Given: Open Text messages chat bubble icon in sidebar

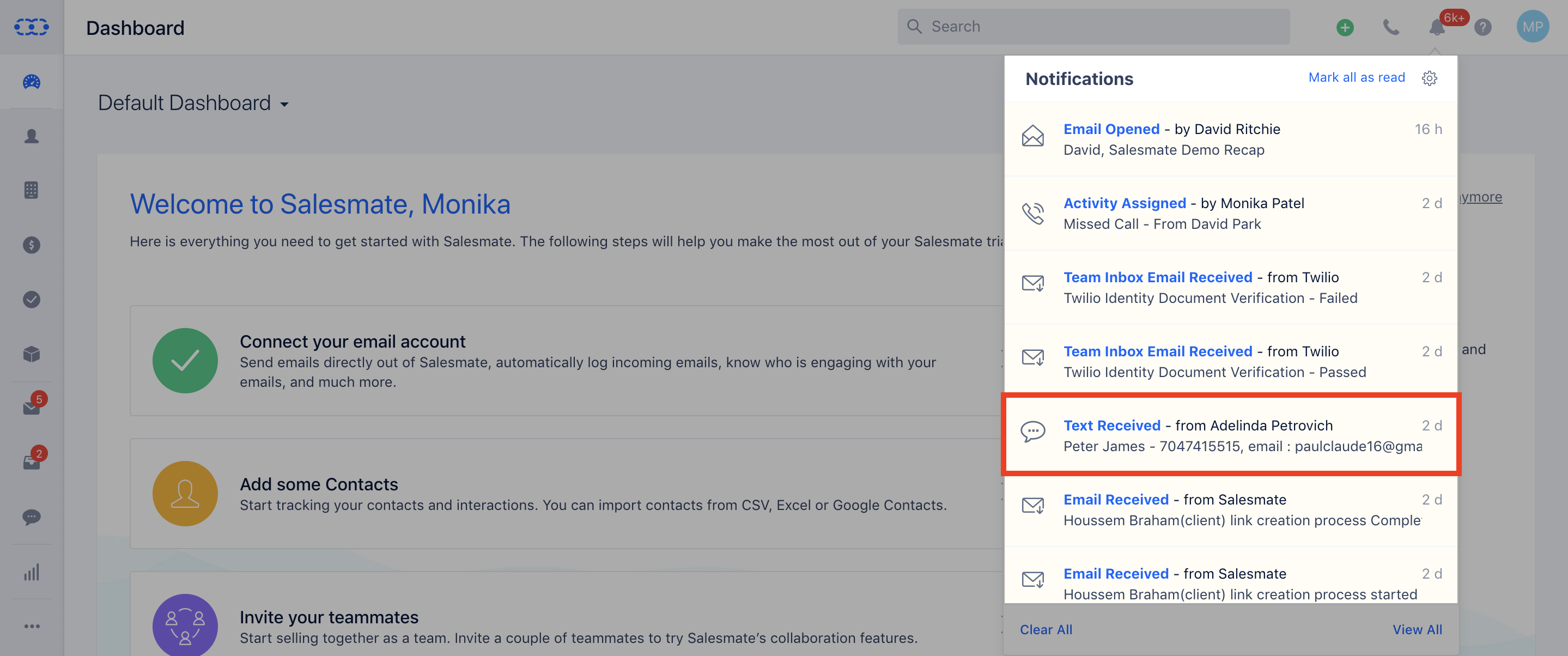Looking at the screenshot, I should pyautogui.click(x=32, y=517).
